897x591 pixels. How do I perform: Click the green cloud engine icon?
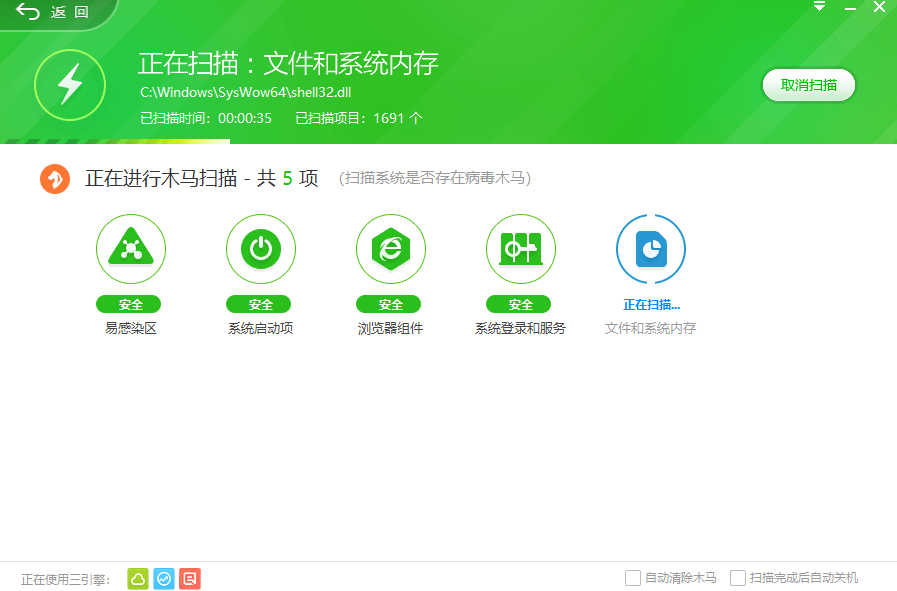pyautogui.click(x=138, y=579)
